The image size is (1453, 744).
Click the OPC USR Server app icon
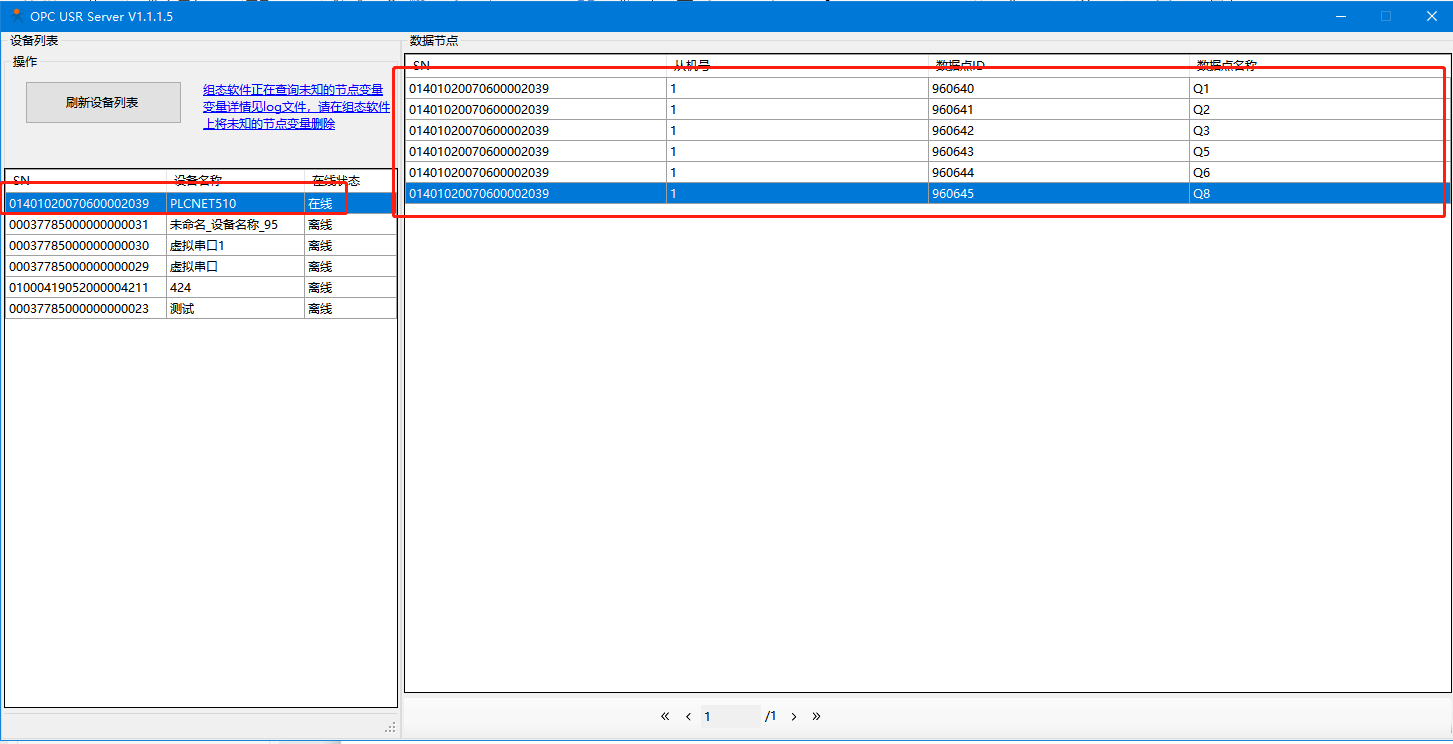click(x=16, y=15)
